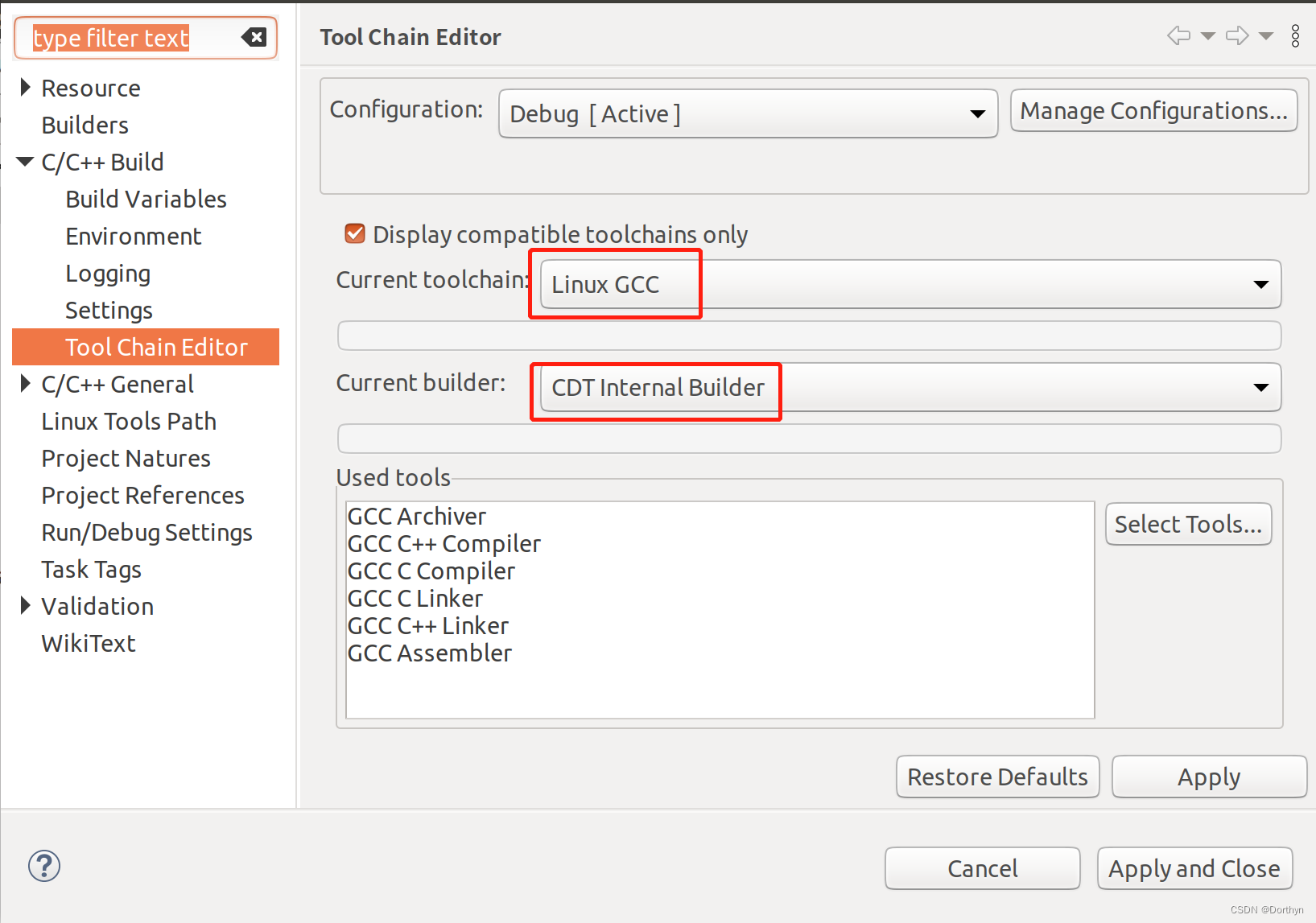This screenshot has height=923, width=1316.
Task: Click the Apply button
Action: 1209,777
